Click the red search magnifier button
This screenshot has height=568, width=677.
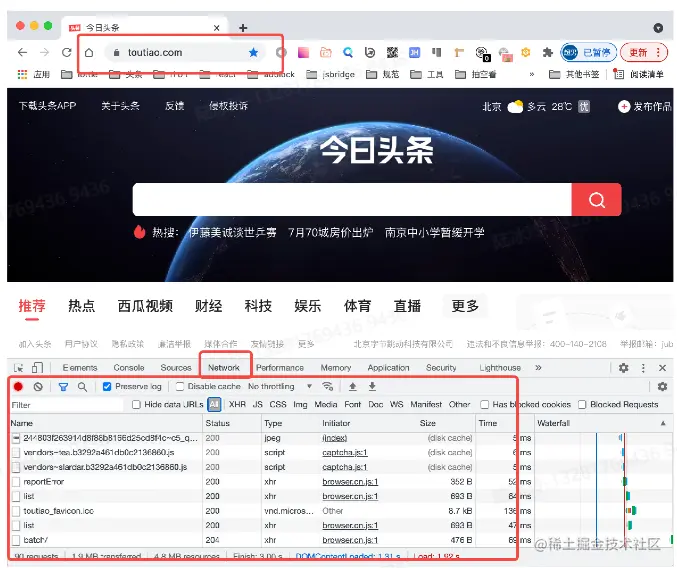[x=597, y=200]
